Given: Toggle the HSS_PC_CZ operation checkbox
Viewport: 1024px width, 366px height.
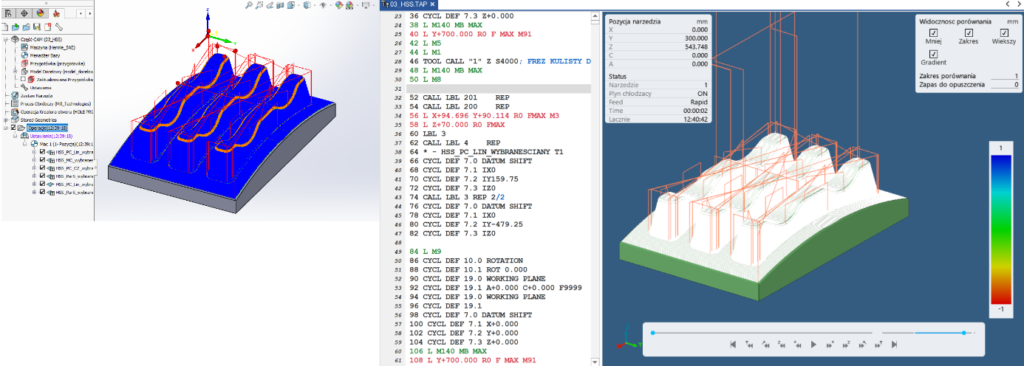Looking at the screenshot, I should pyautogui.click(x=43, y=168).
